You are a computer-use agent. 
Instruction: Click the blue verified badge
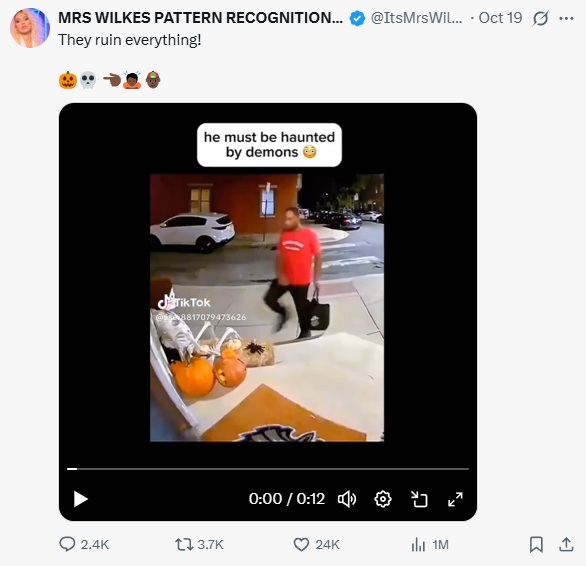click(x=357, y=18)
